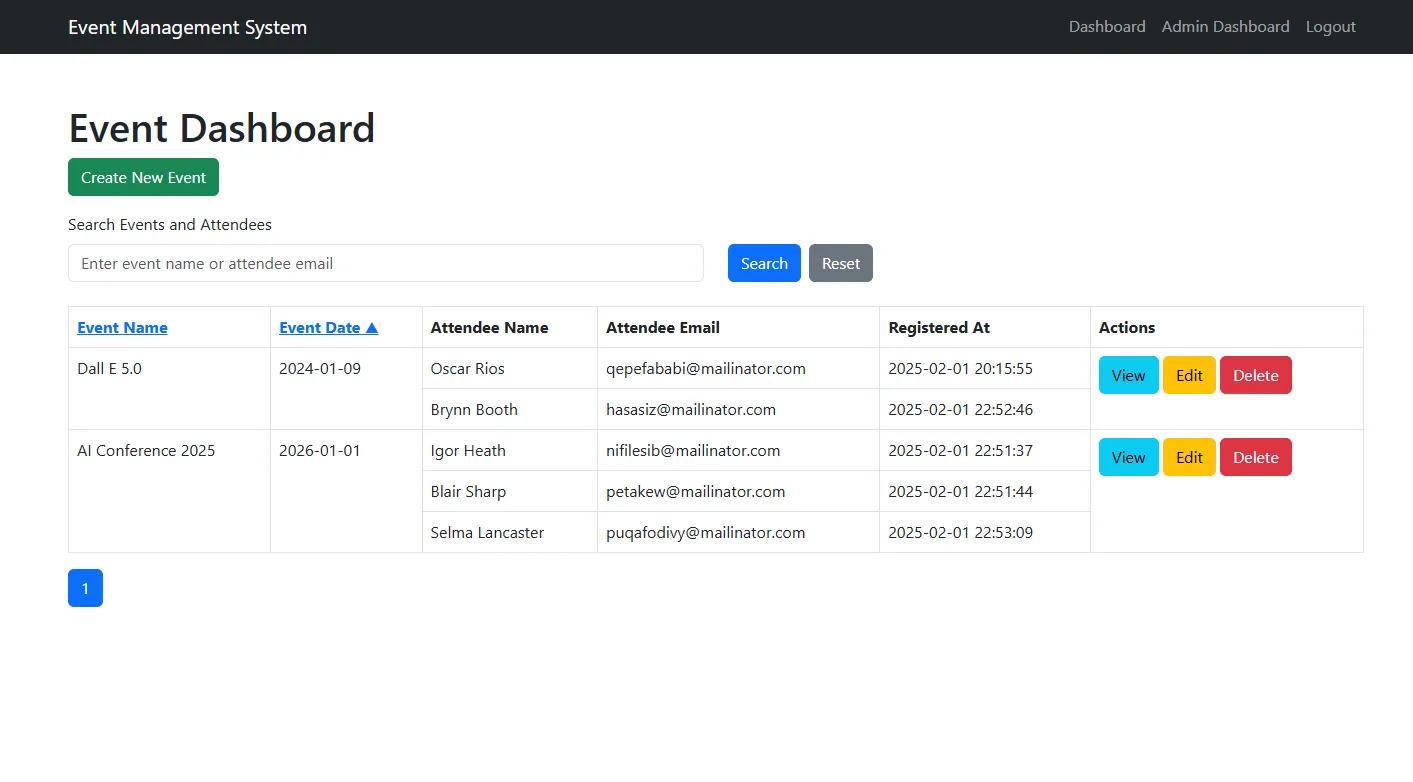
Task: Click the attendee email search input field
Action: (386, 263)
